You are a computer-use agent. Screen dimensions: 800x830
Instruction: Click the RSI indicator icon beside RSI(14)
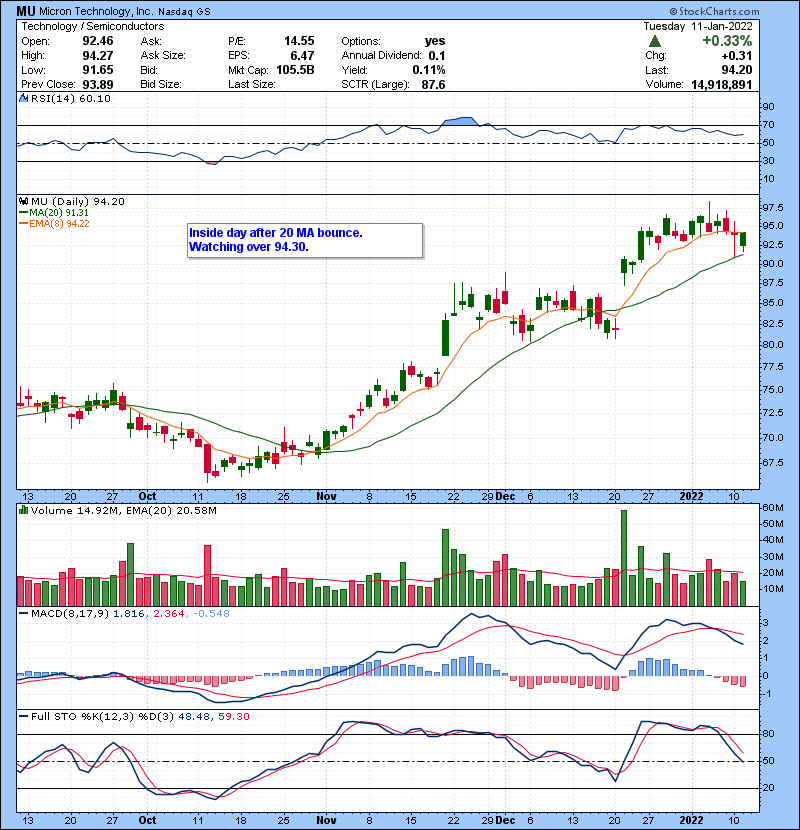pos(23,98)
